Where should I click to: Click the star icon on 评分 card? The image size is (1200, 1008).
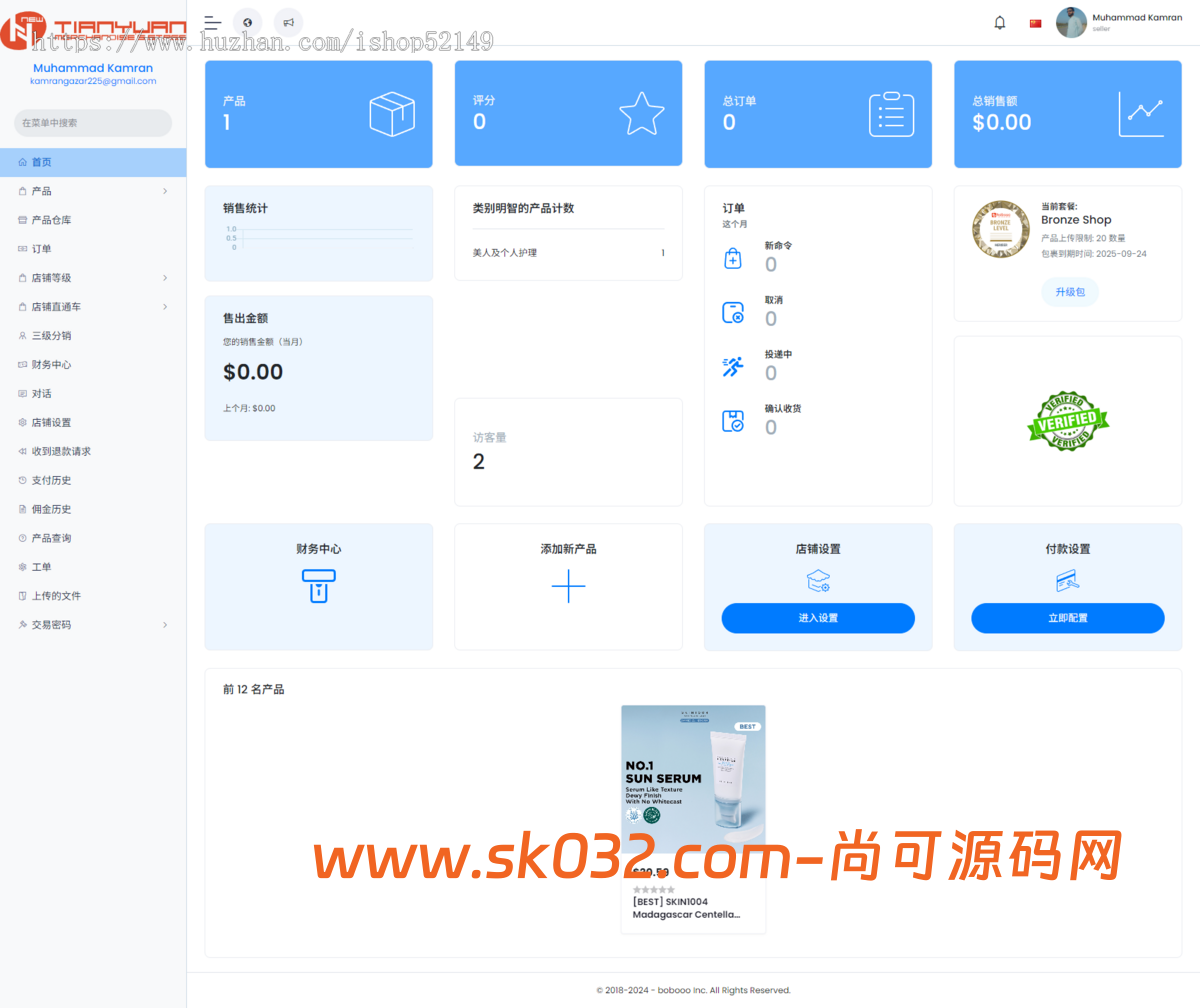click(x=641, y=114)
